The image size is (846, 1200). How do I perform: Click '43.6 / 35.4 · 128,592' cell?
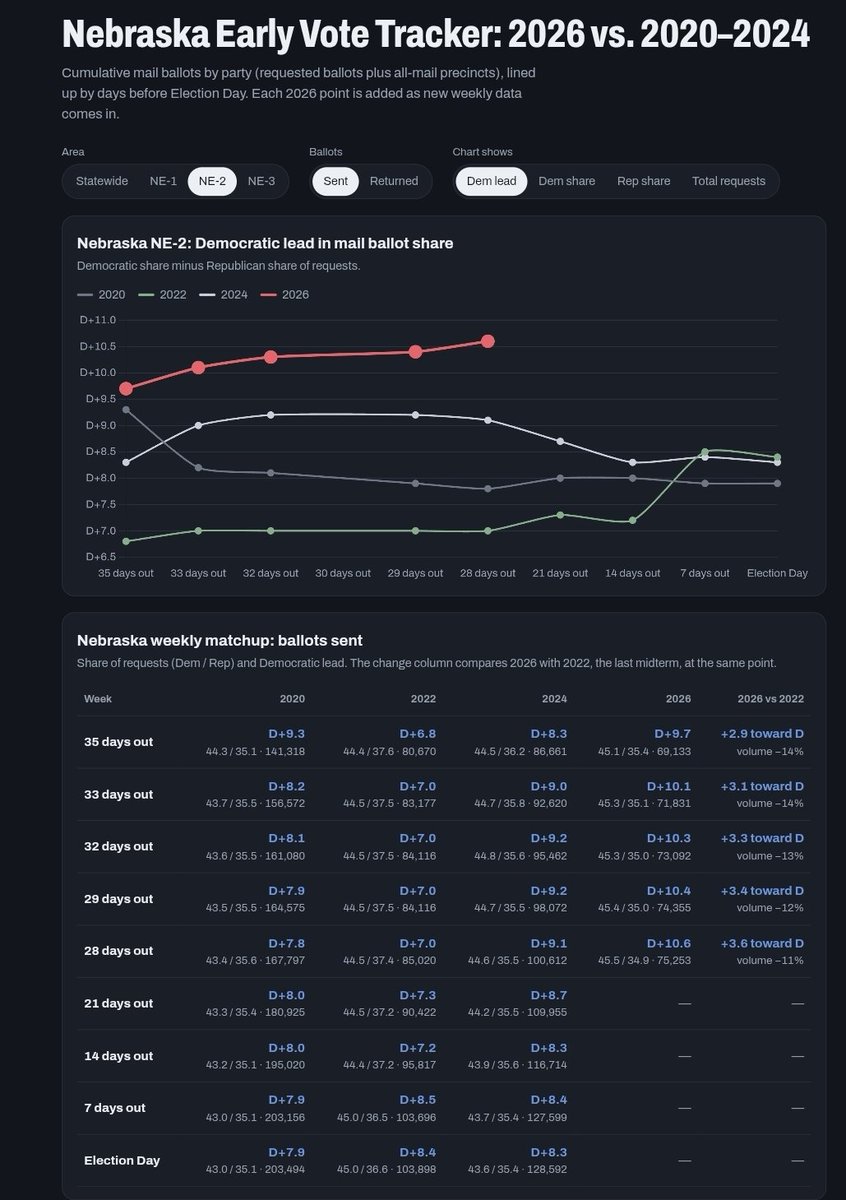[518, 1169]
